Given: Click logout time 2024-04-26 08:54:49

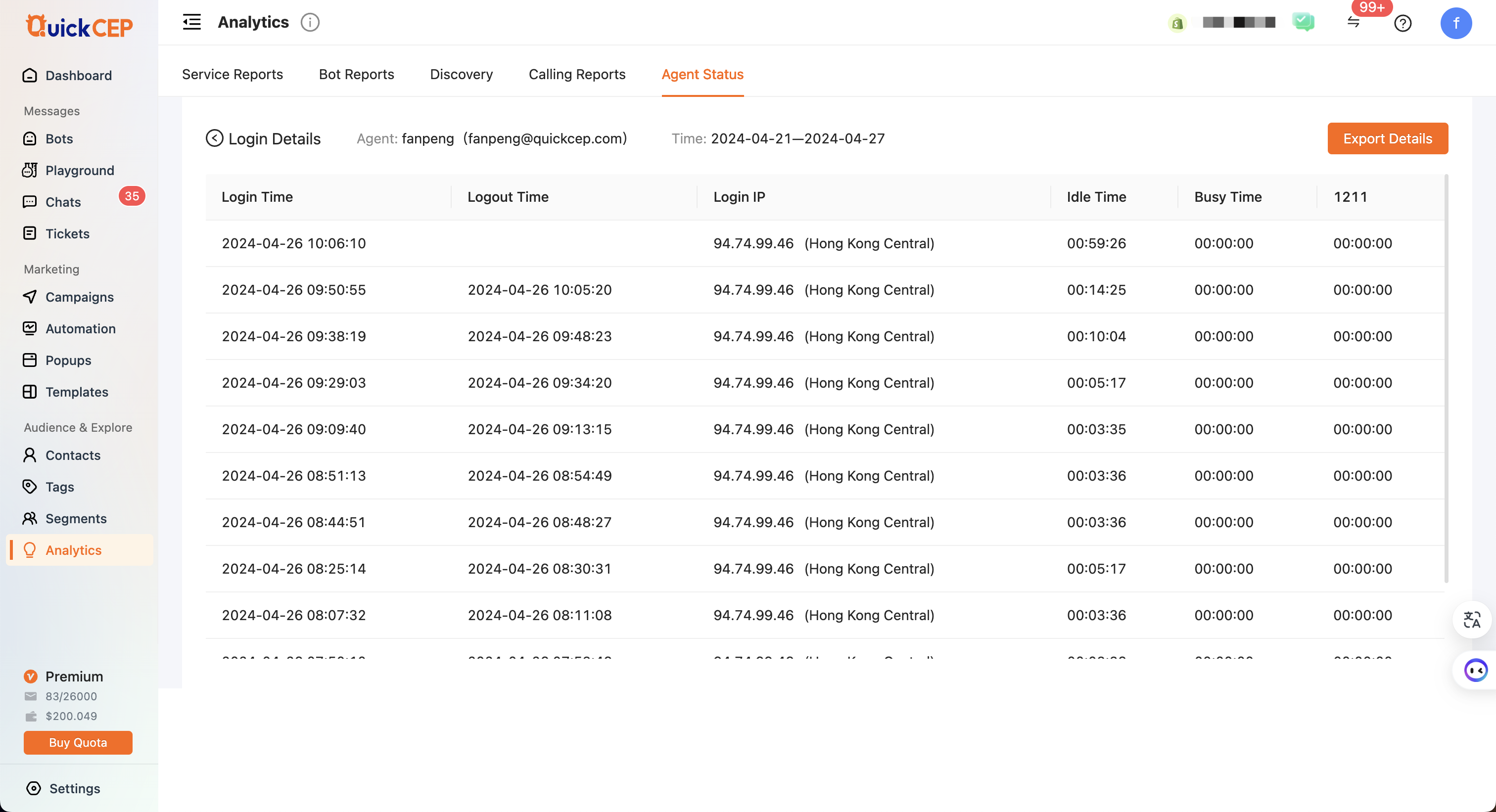Looking at the screenshot, I should coord(540,475).
